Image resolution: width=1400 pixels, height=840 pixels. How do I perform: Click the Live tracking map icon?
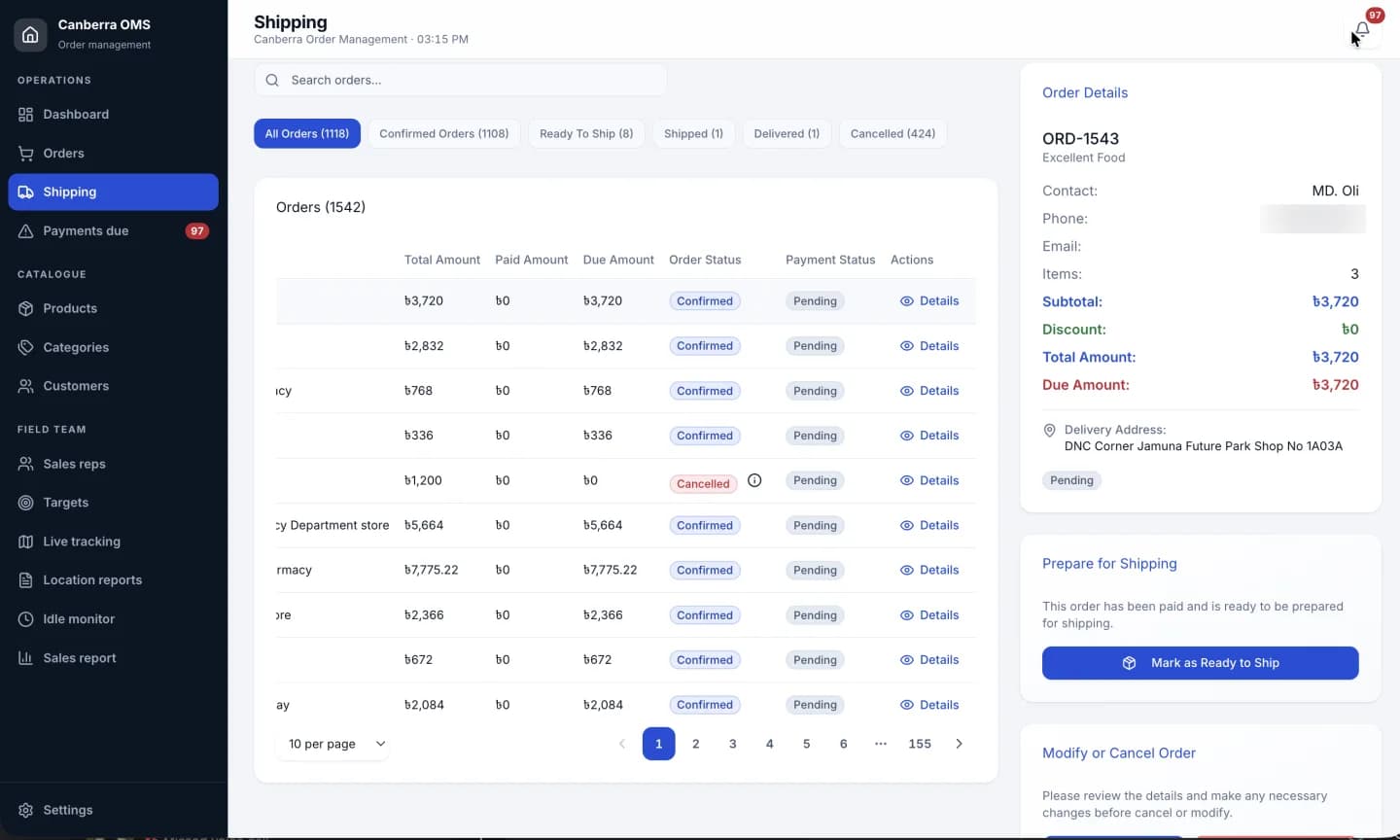(26, 542)
